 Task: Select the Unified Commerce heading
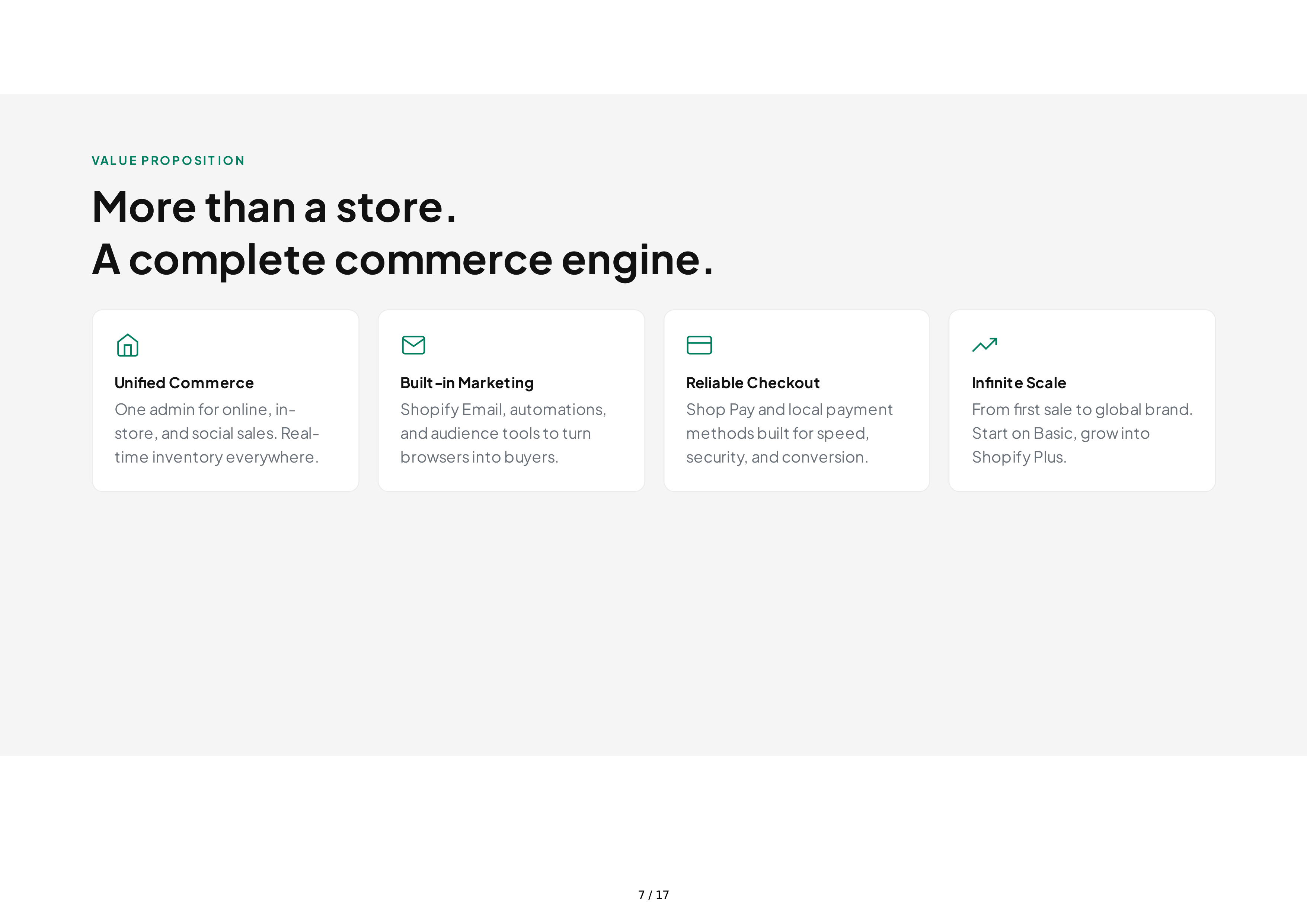click(184, 383)
